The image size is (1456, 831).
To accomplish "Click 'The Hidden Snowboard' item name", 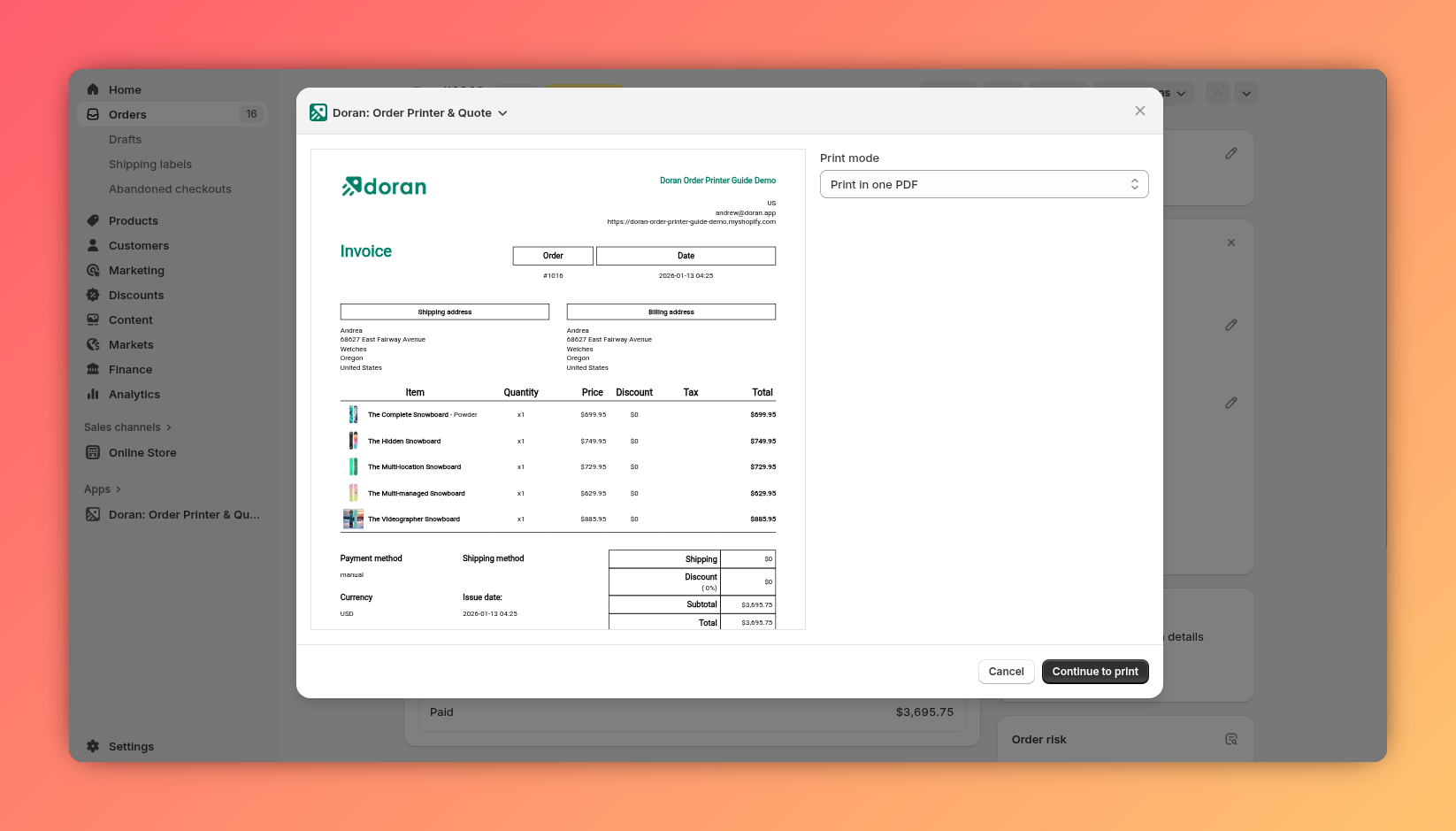I will [x=404, y=441].
